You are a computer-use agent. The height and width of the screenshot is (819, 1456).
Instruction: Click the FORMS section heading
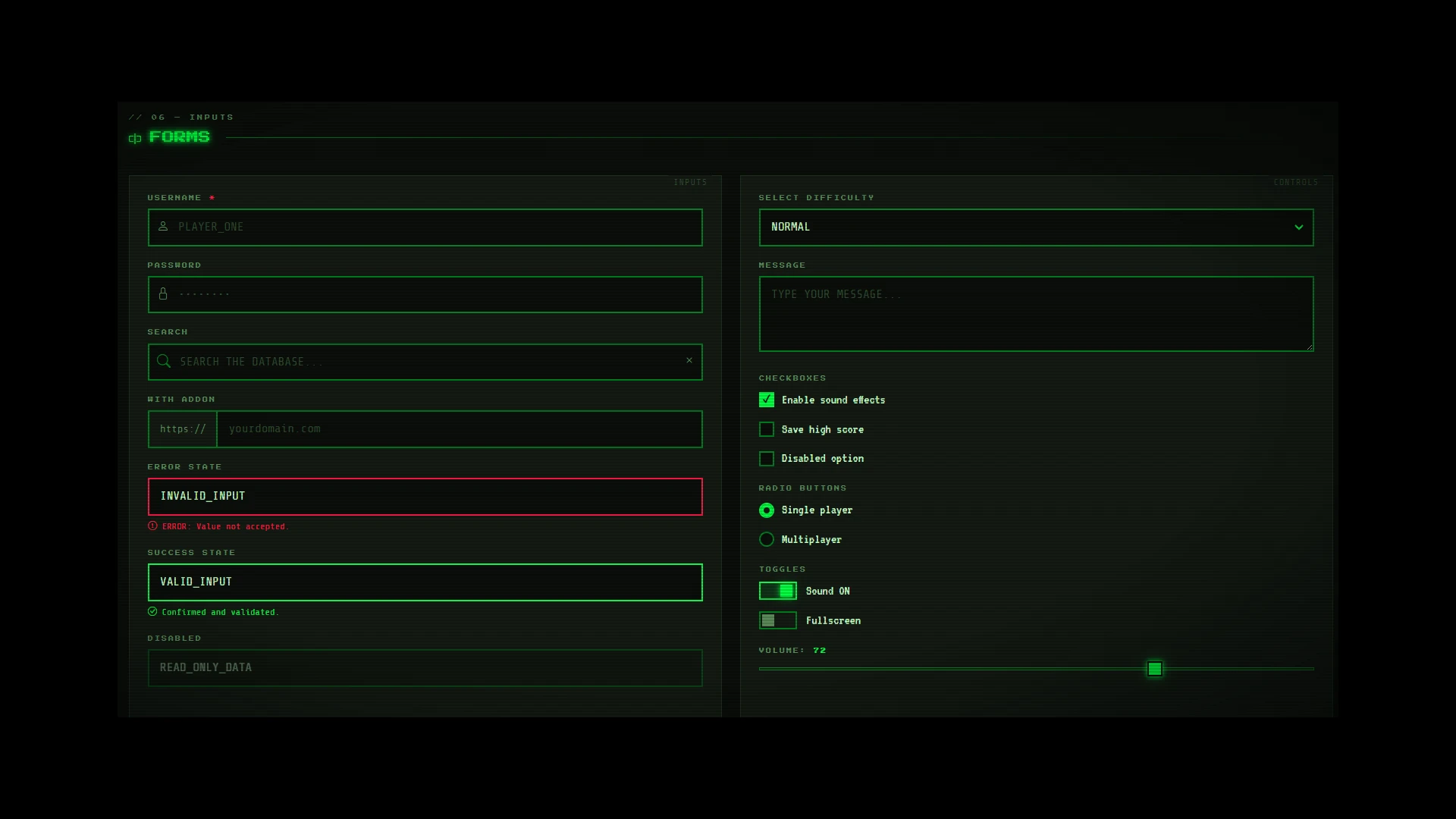click(x=180, y=136)
